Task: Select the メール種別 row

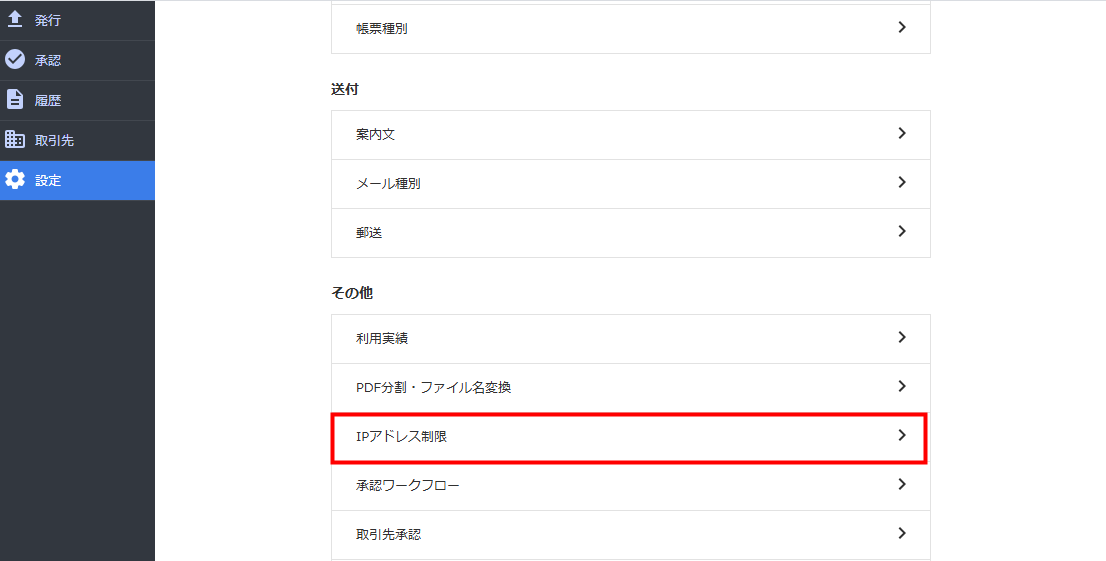Action: (x=631, y=183)
